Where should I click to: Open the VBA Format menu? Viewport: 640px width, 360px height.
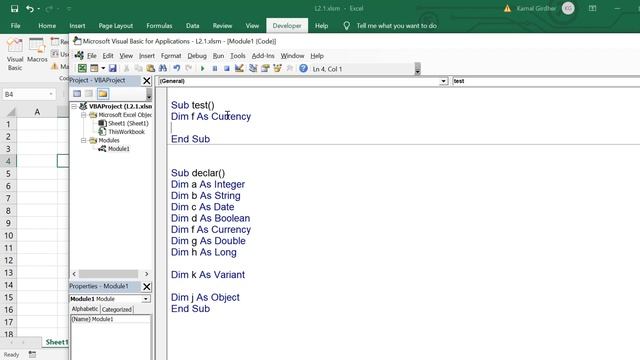(x=171, y=56)
